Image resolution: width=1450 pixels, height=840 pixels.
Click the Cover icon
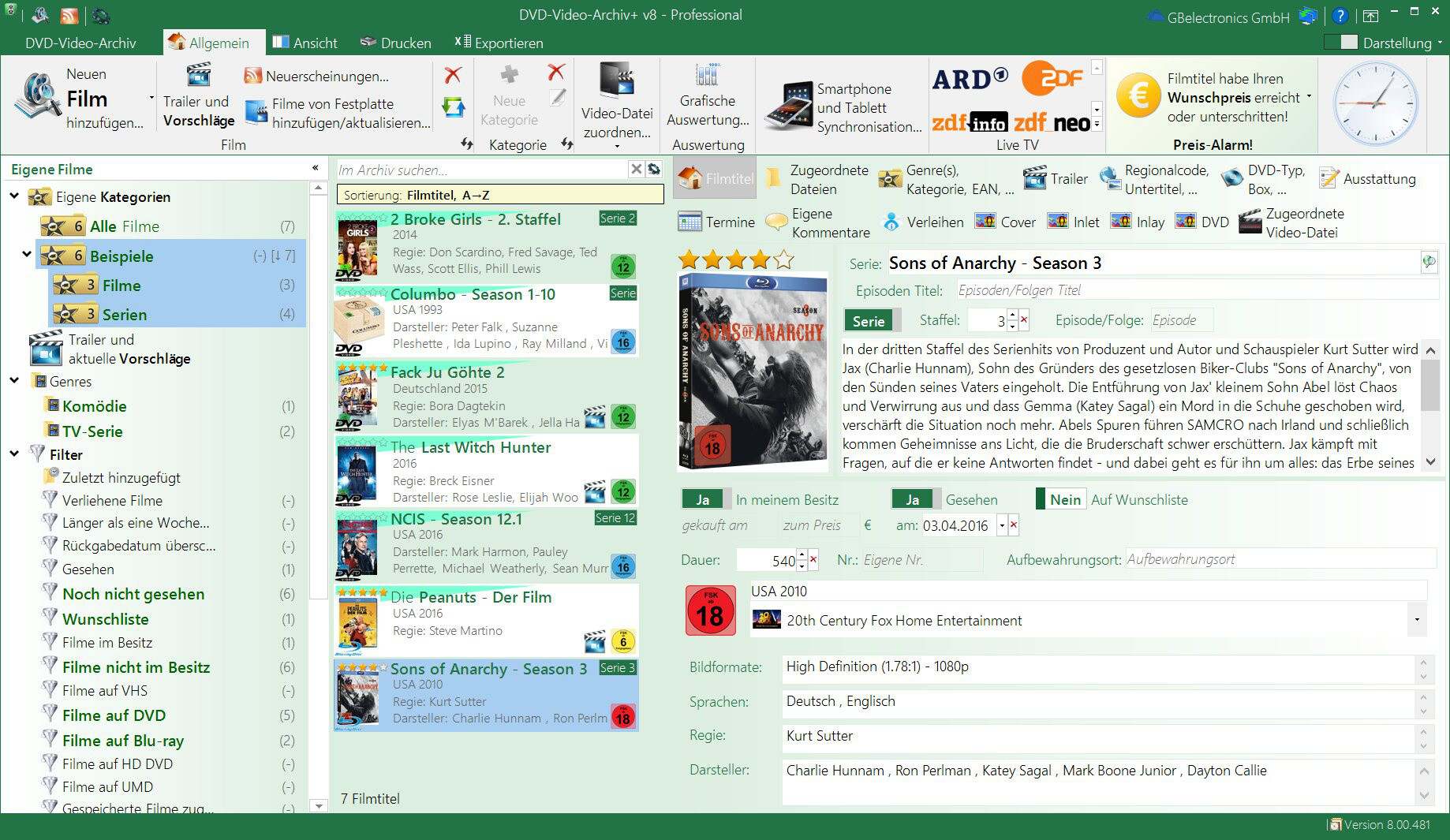pos(985,222)
